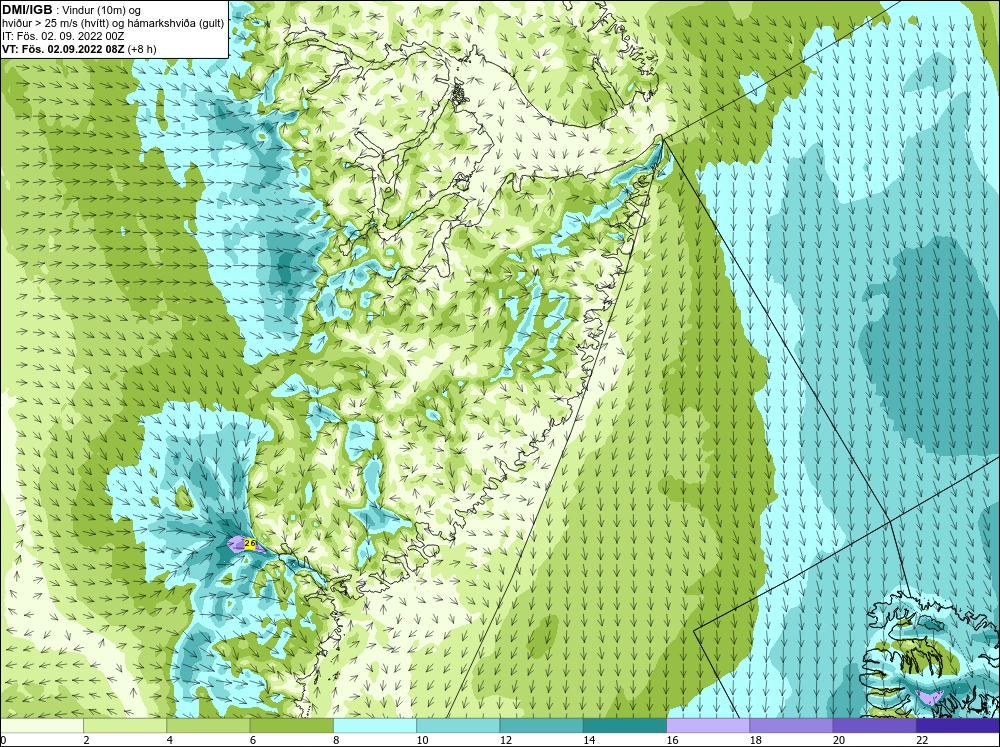Click the legend label 12
Image resolution: width=1000 pixels, height=747 pixels.
tap(506, 740)
